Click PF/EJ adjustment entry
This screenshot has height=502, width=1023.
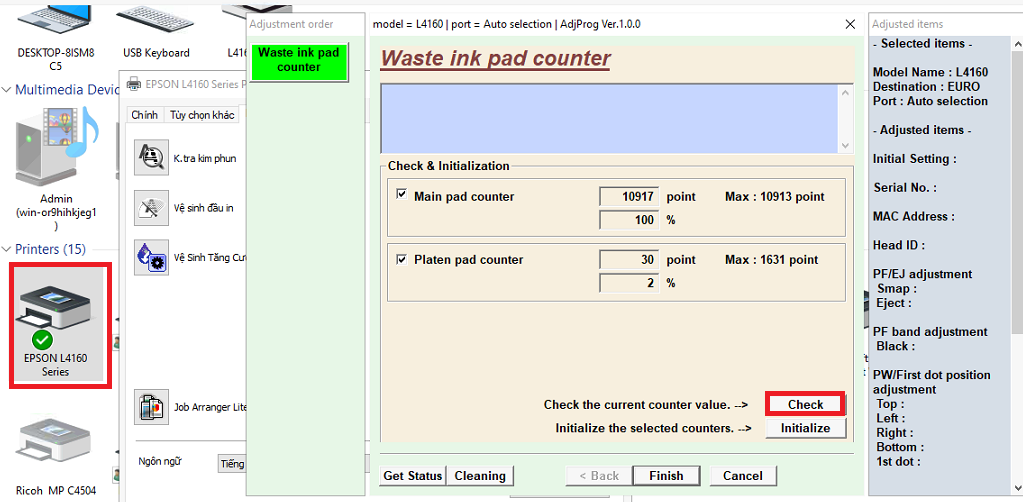pyautogui.click(x=923, y=274)
